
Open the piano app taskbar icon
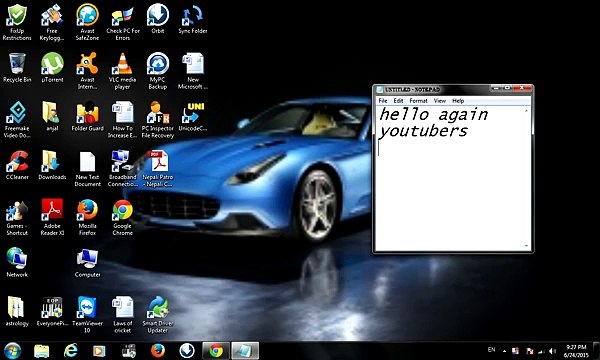(129, 351)
